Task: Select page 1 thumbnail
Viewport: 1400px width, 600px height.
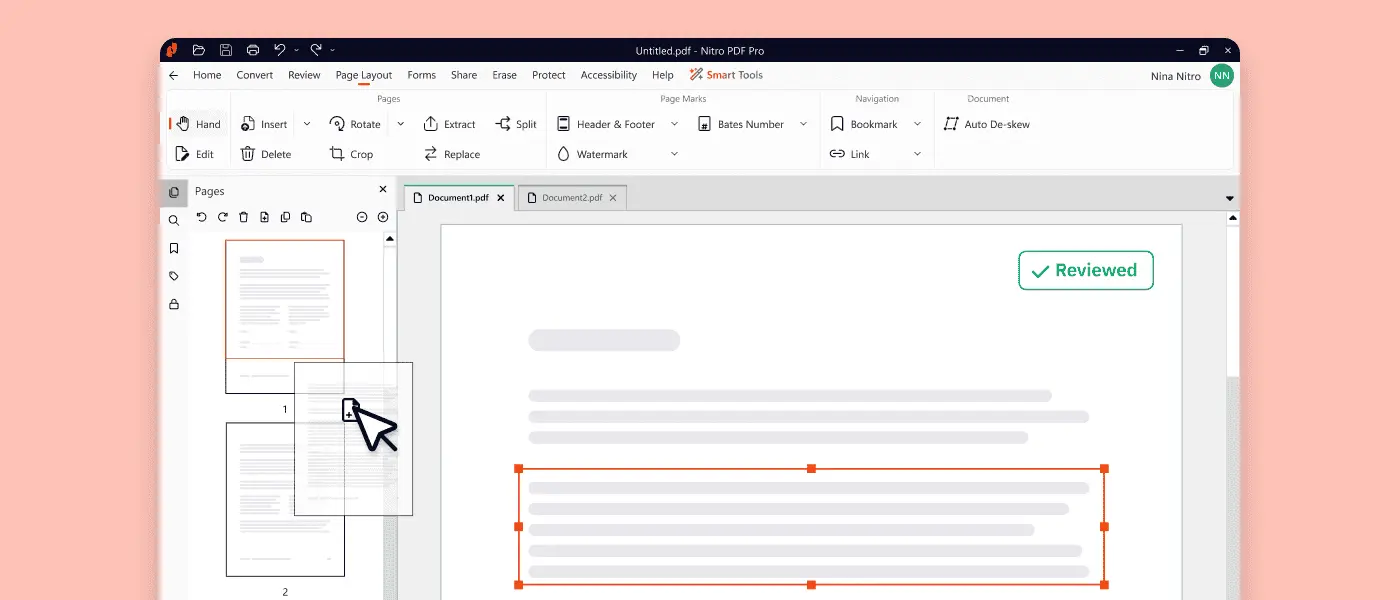Action: (x=285, y=316)
